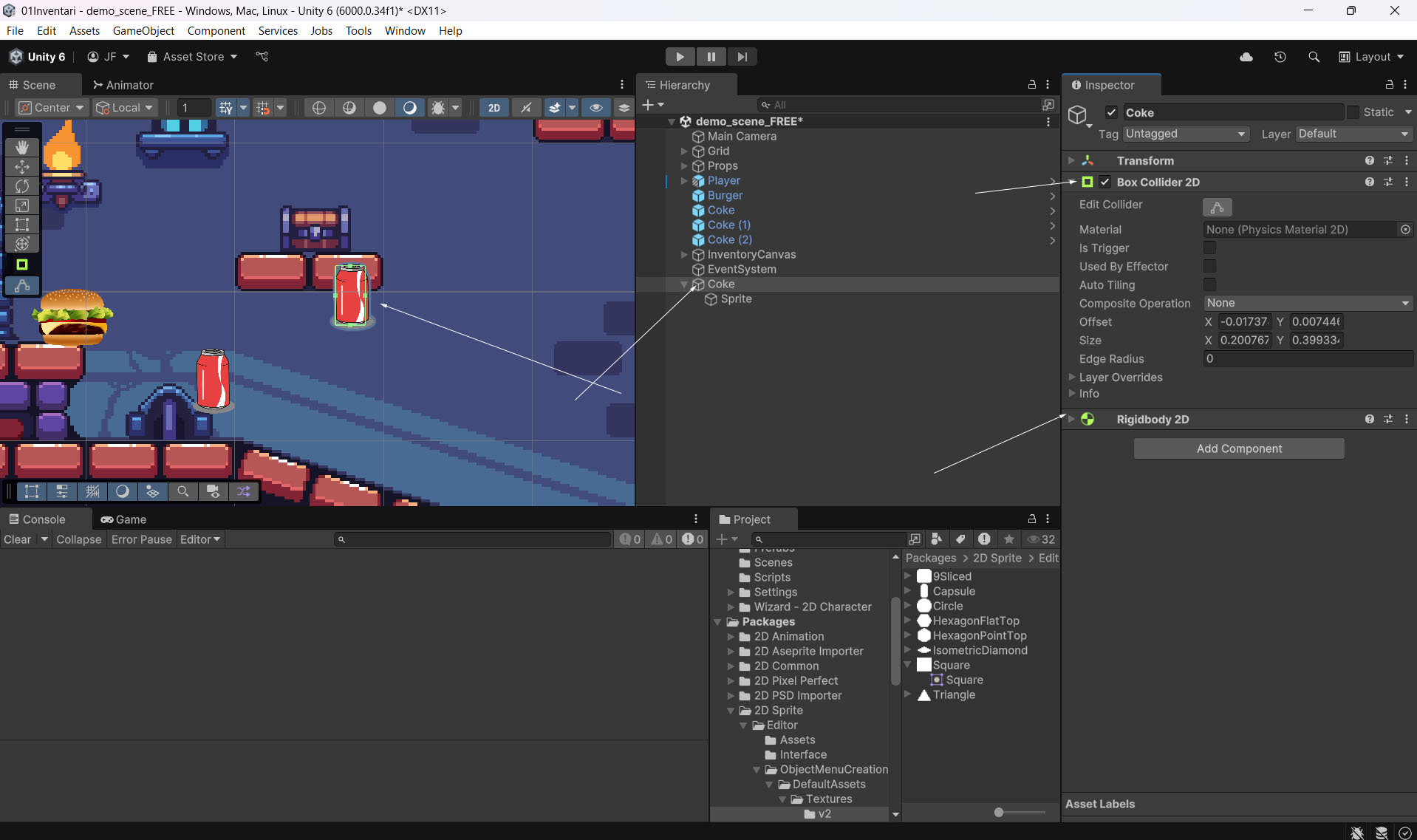
Task: Open the Unity cloud icon
Action: pos(1246,57)
